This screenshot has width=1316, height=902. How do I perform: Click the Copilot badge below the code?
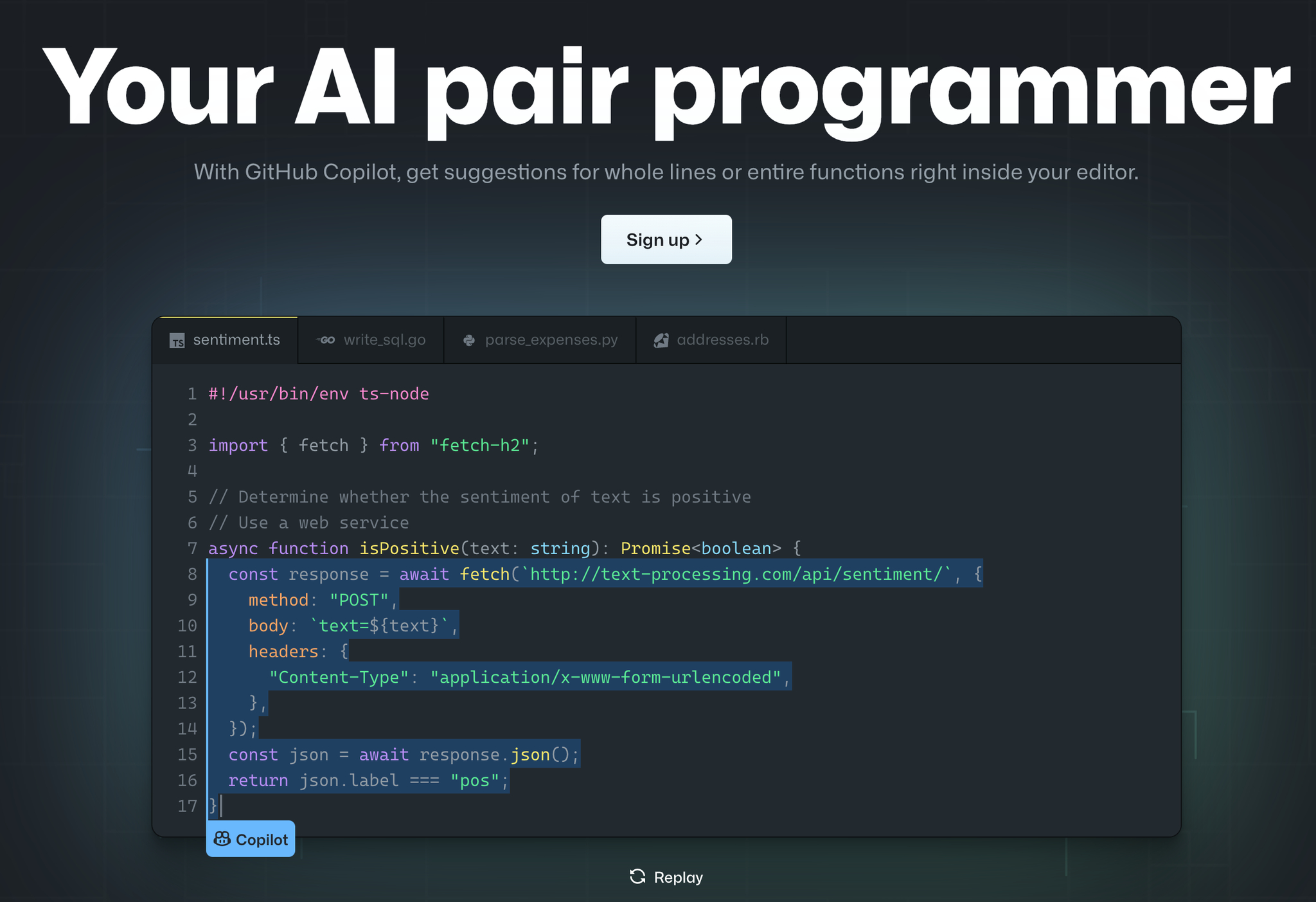(x=251, y=839)
